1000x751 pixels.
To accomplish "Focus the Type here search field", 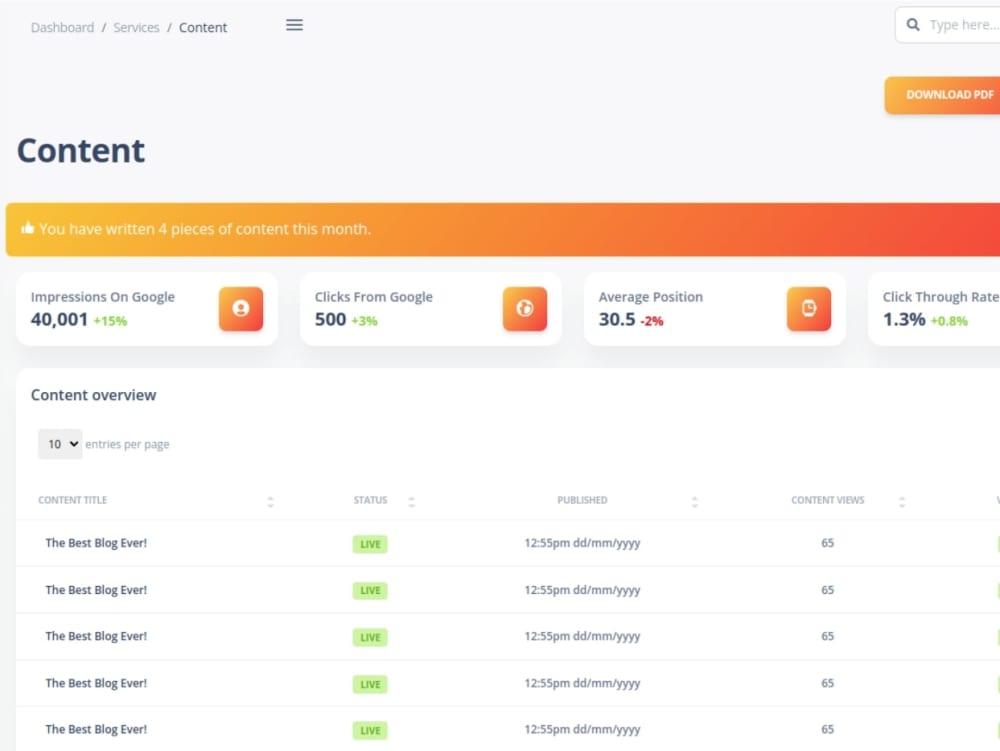I will [948, 25].
